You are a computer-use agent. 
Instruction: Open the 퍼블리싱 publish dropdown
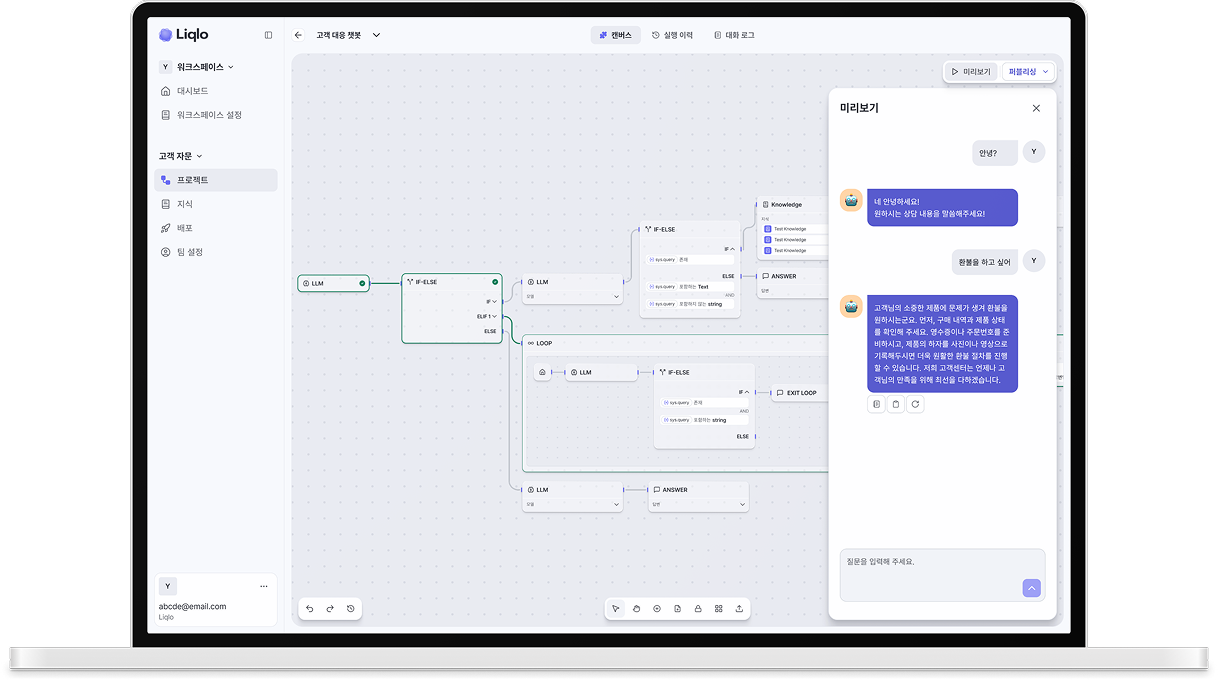pos(1046,72)
